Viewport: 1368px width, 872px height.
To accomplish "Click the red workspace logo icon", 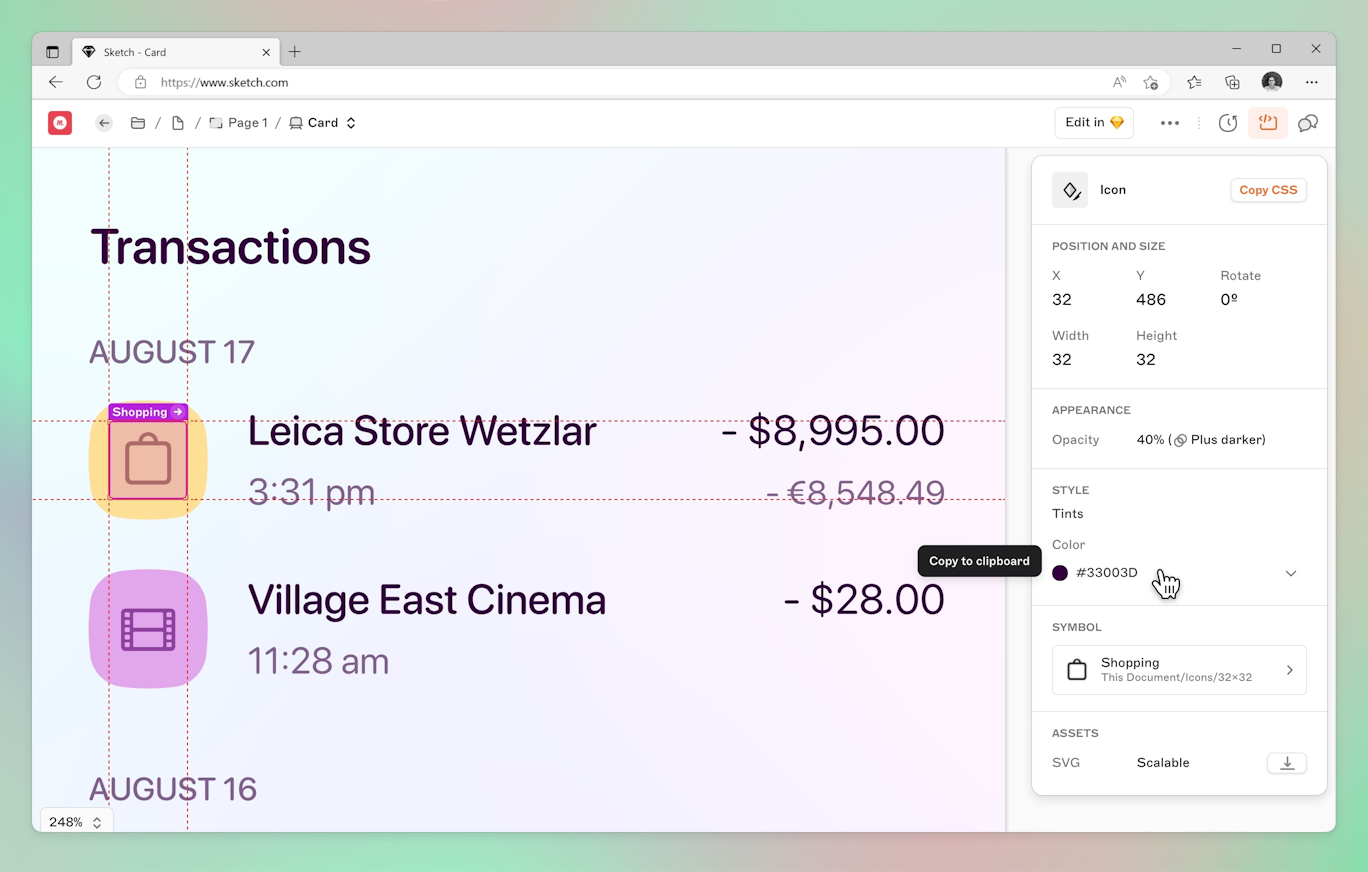I will click(60, 123).
